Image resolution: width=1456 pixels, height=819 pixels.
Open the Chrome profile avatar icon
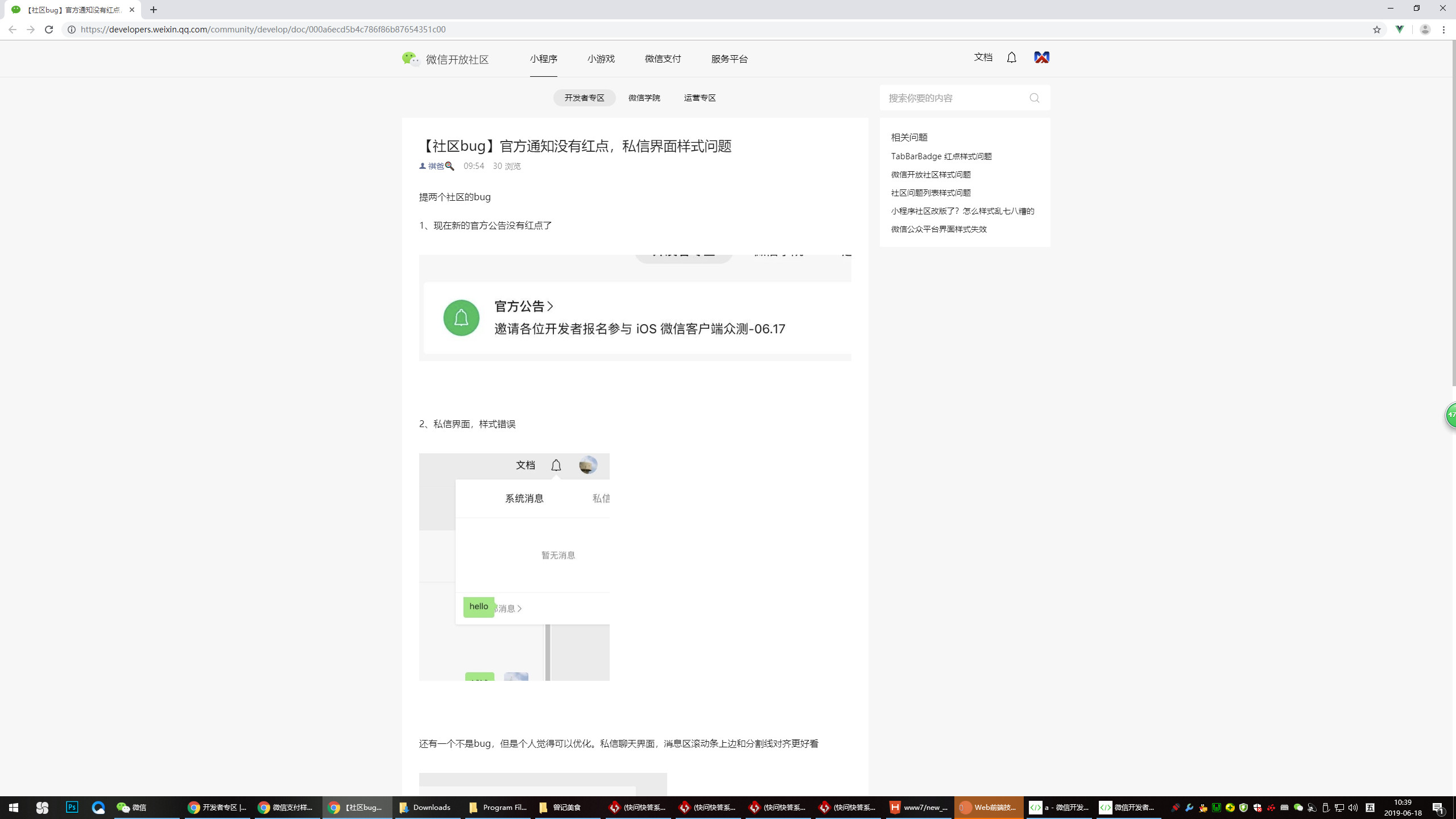(1425, 30)
